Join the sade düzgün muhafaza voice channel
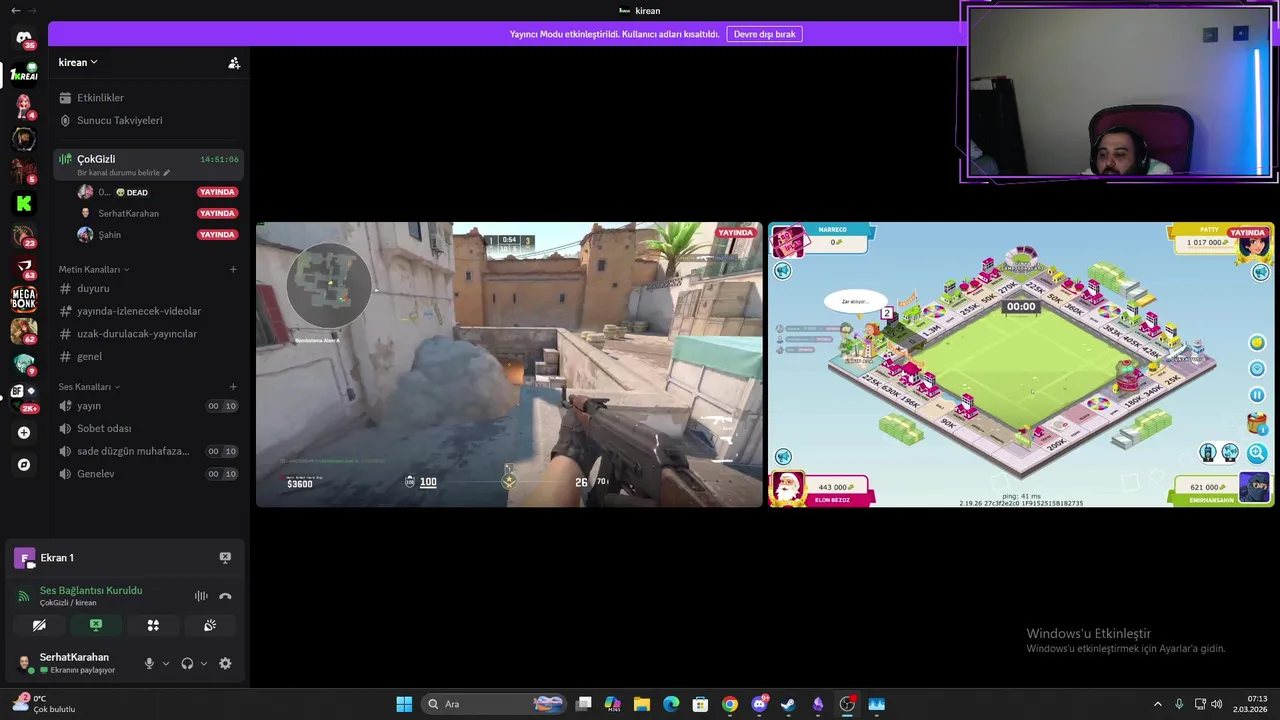This screenshot has width=1280, height=720. [148, 451]
